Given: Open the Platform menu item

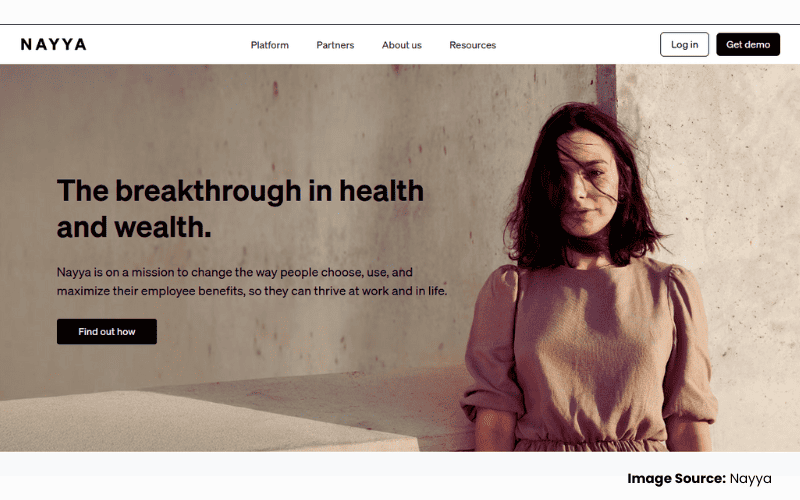Looking at the screenshot, I should (x=269, y=45).
